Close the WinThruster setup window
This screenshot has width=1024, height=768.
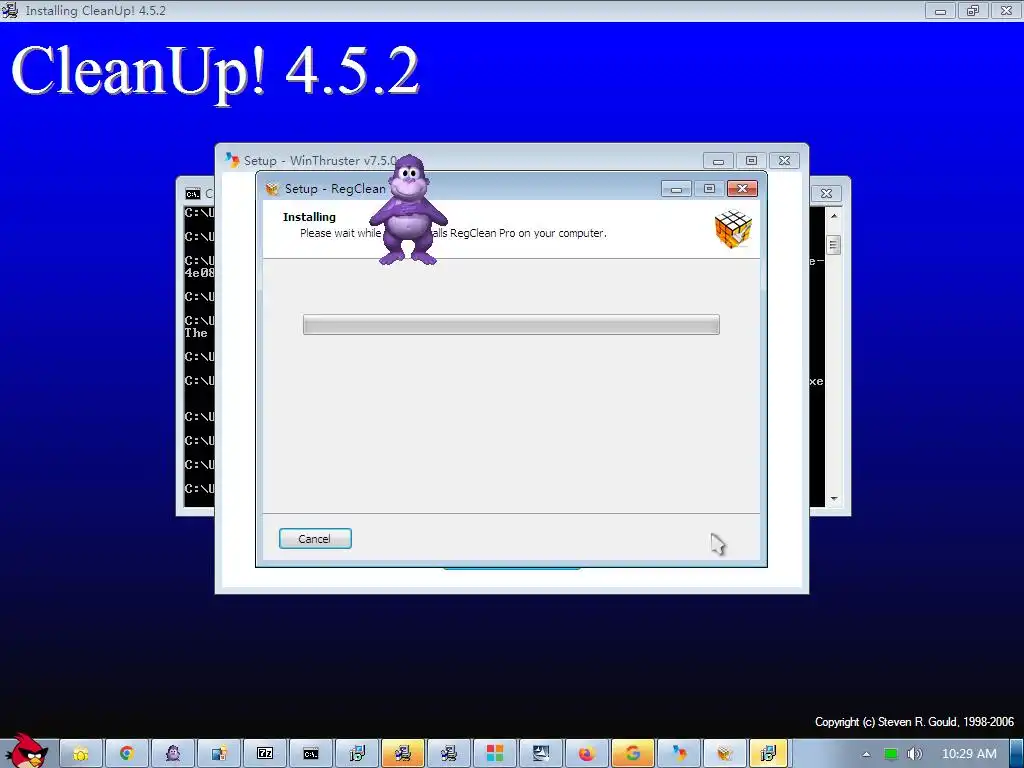coord(784,161)
